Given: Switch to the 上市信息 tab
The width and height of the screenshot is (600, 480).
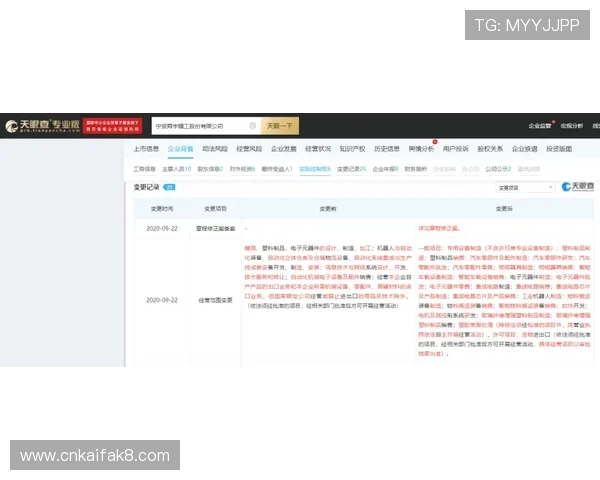Looking at the screenshot, I should (x=146, y=149).
